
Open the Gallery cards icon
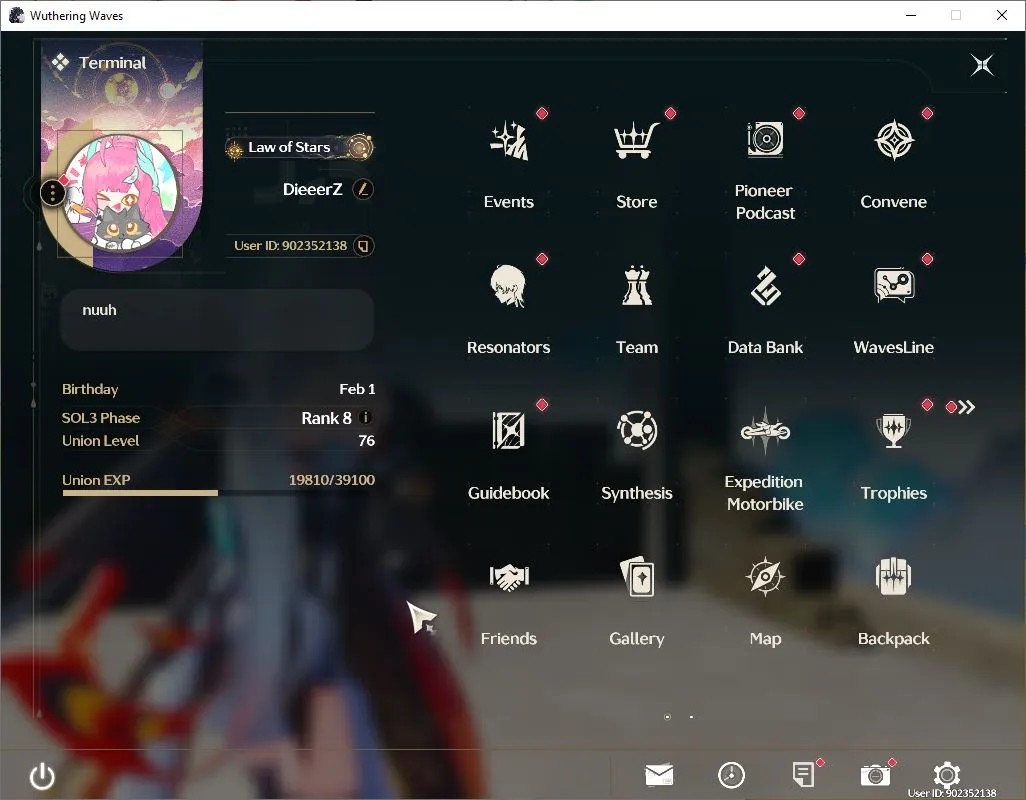(x=637, y=576)
